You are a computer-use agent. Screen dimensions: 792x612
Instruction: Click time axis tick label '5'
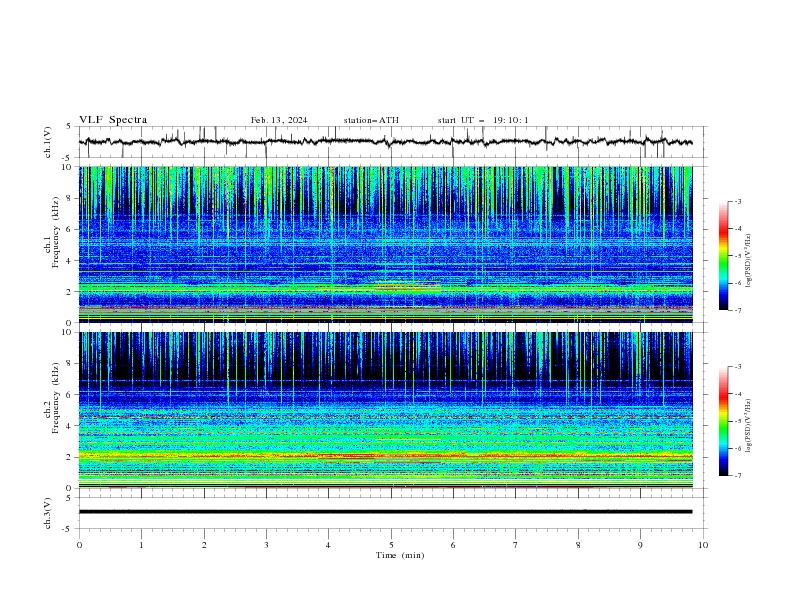tap(391, 545)
